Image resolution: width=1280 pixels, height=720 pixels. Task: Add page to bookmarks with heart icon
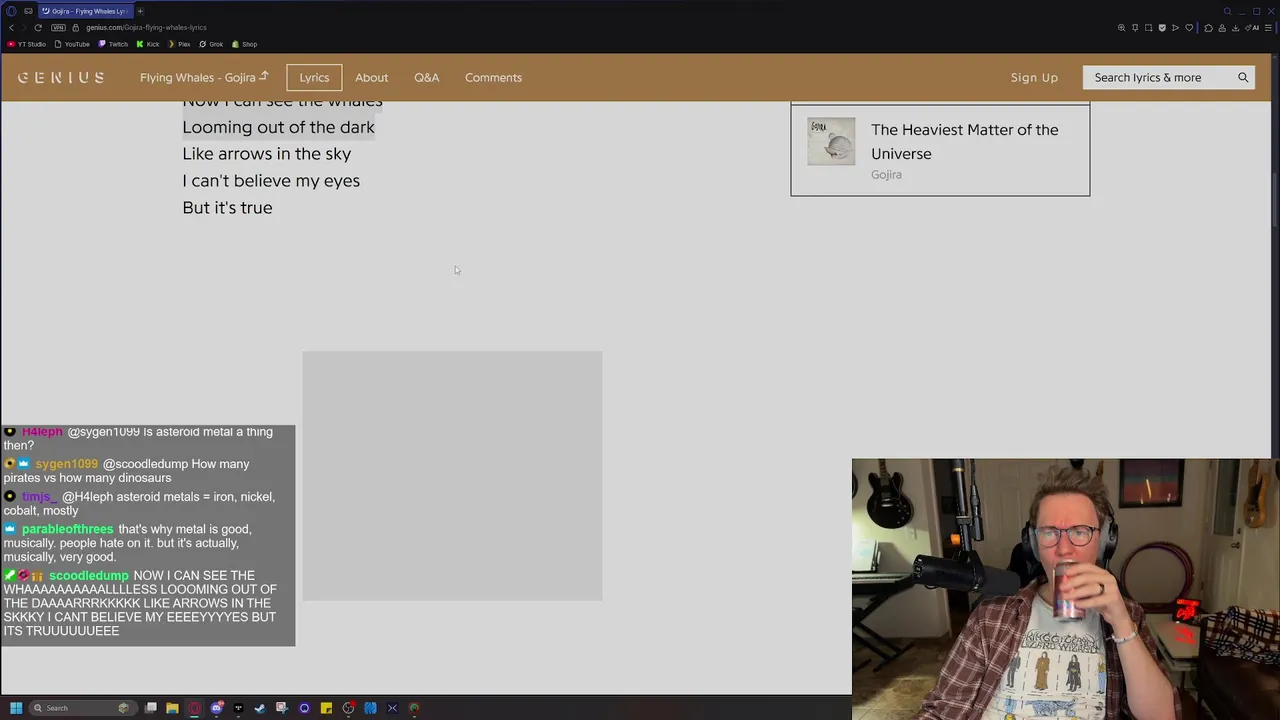(x=1189, y=28)
